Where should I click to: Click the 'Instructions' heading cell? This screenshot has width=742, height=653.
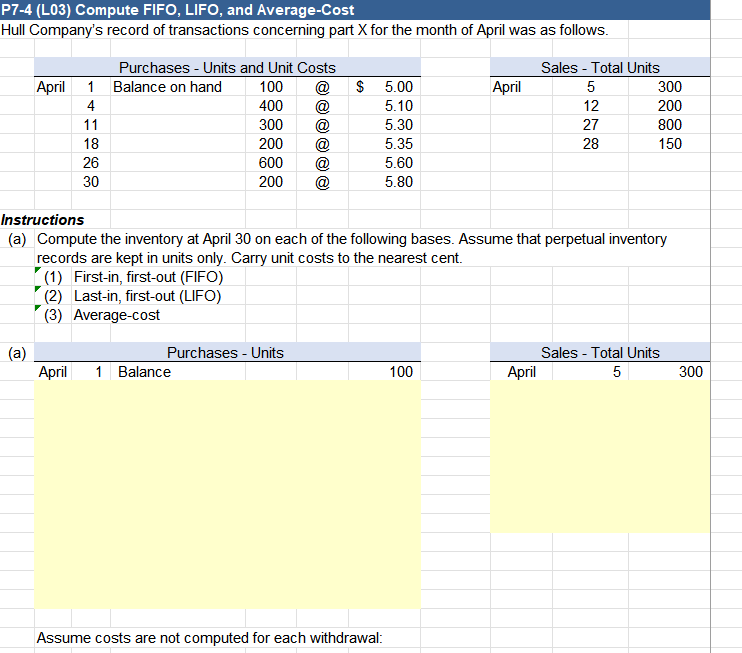43,220
